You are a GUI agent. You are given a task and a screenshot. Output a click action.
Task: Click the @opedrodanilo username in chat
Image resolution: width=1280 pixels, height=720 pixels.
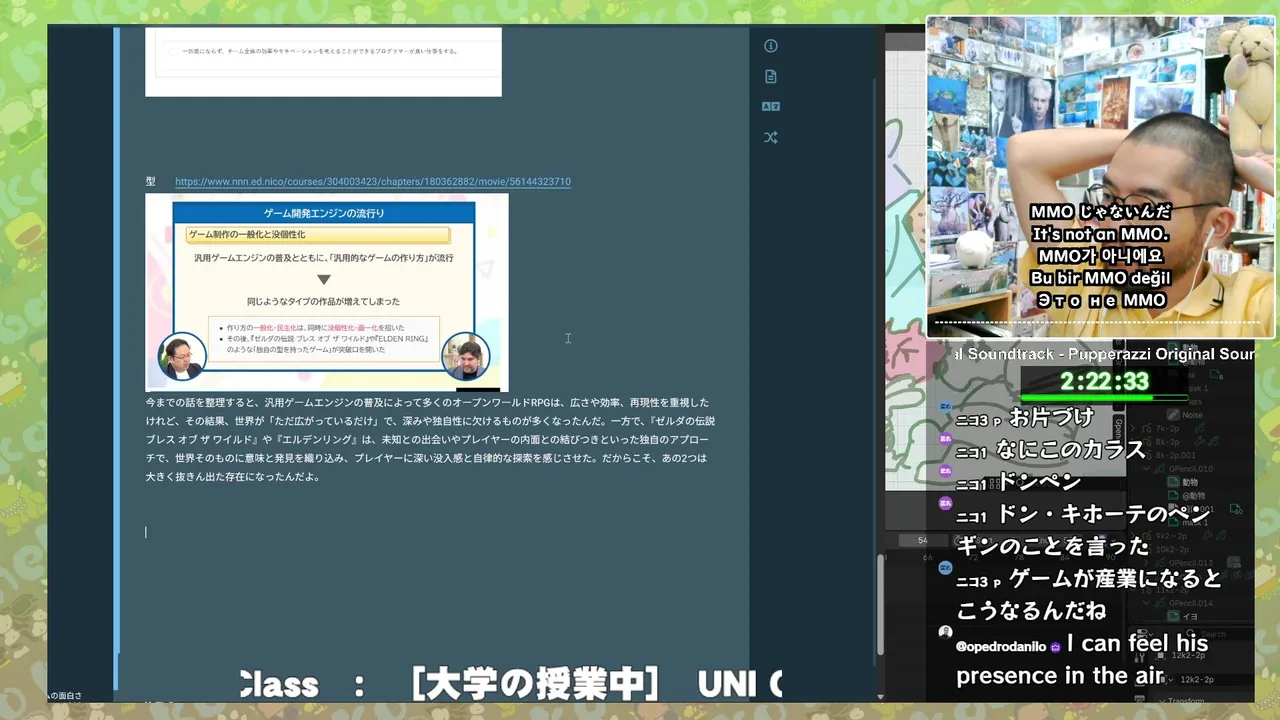coord(1001,647)
